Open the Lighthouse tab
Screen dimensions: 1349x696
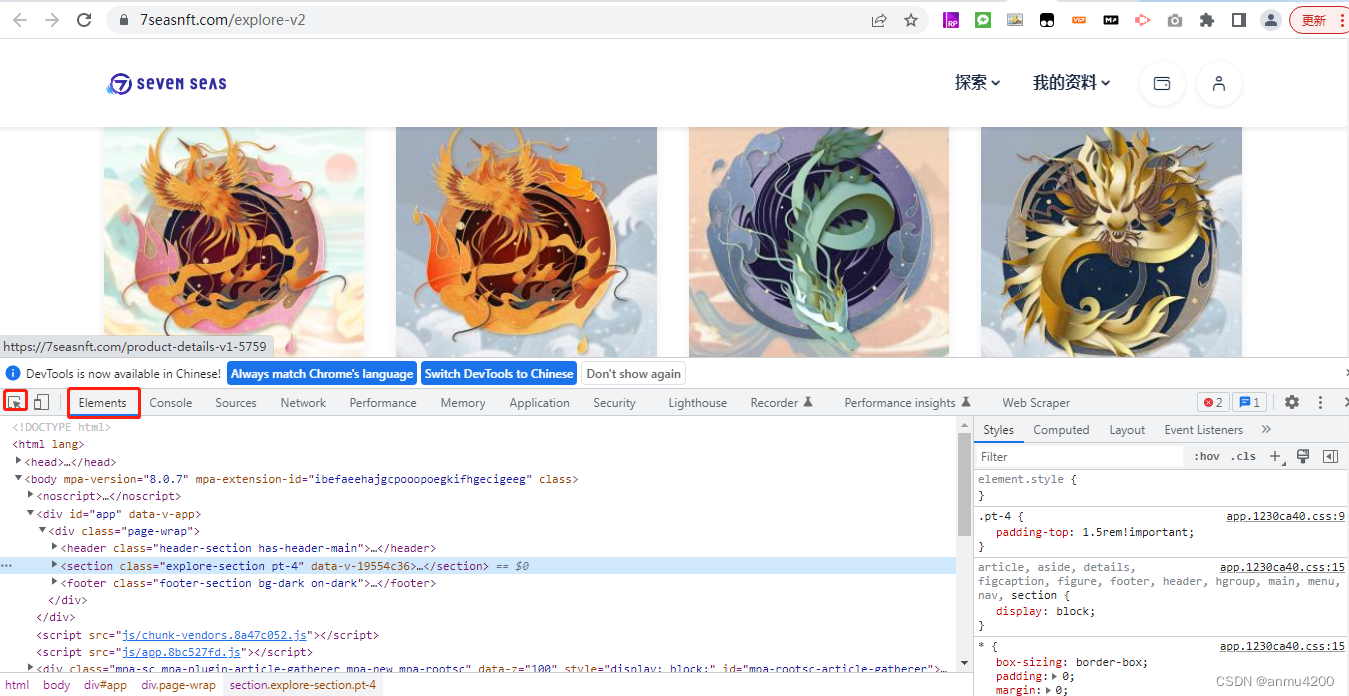point(698,402)
